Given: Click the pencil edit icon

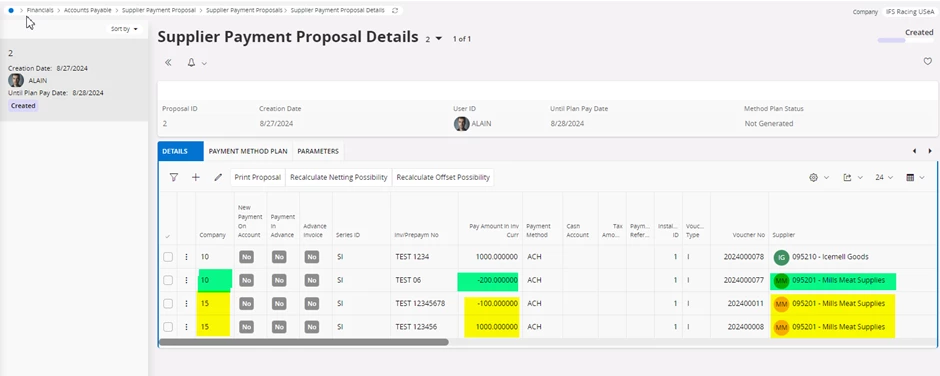Looking at the screenshot, I should pos(218,178).
